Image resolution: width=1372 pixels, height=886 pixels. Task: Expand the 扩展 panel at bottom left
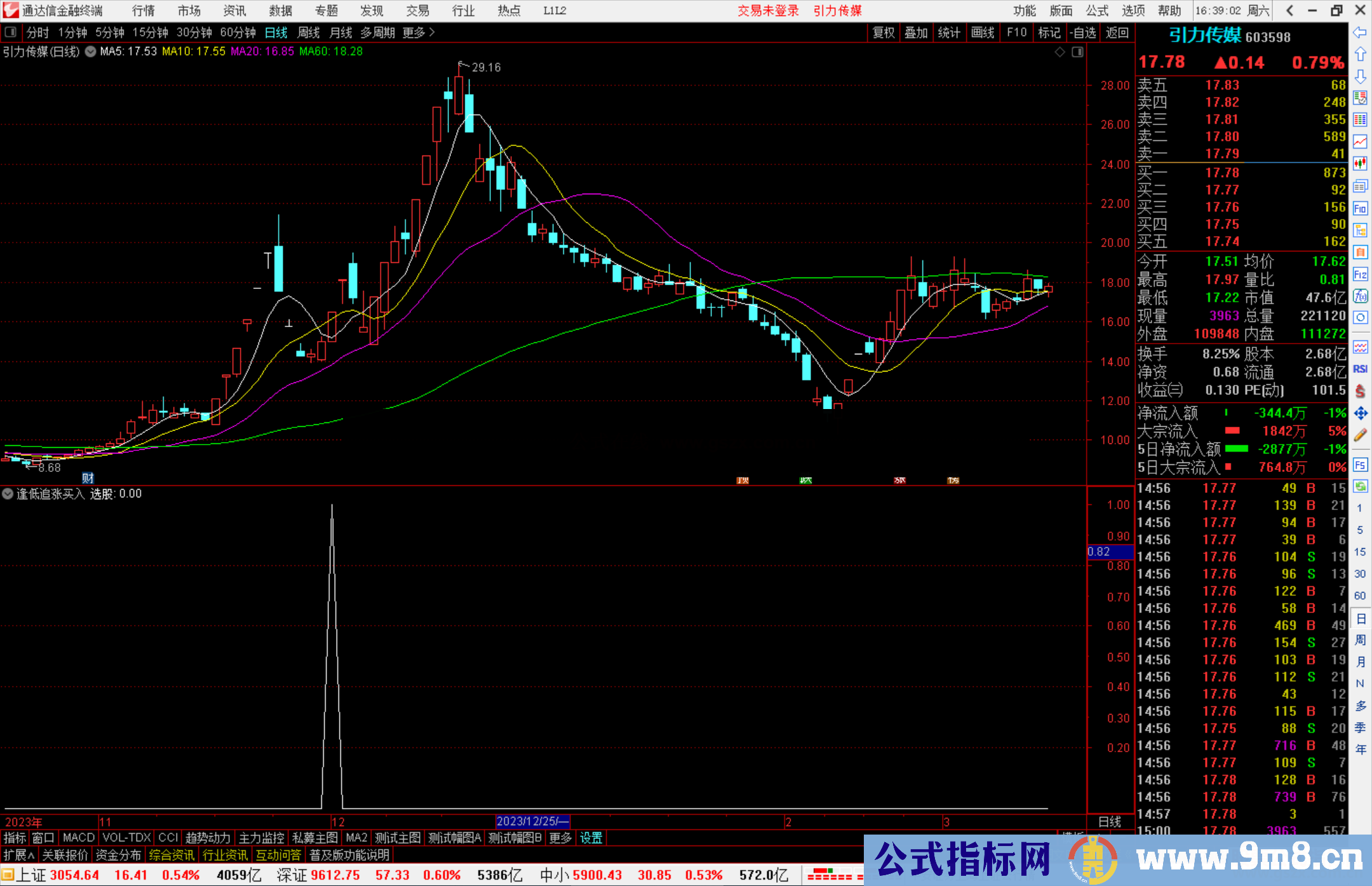(x=18, y=855)
